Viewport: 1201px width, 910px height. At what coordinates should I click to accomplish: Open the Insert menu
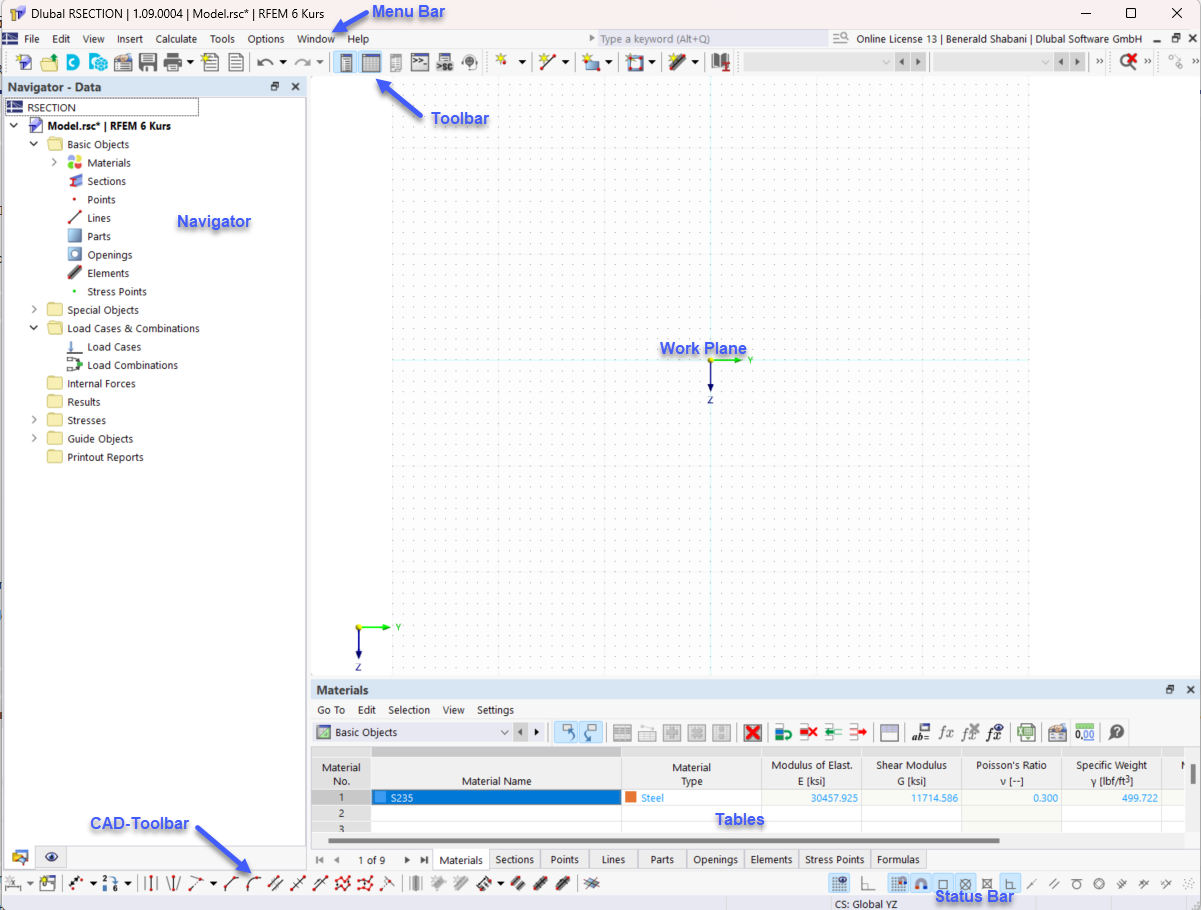(x=130, y=39)
